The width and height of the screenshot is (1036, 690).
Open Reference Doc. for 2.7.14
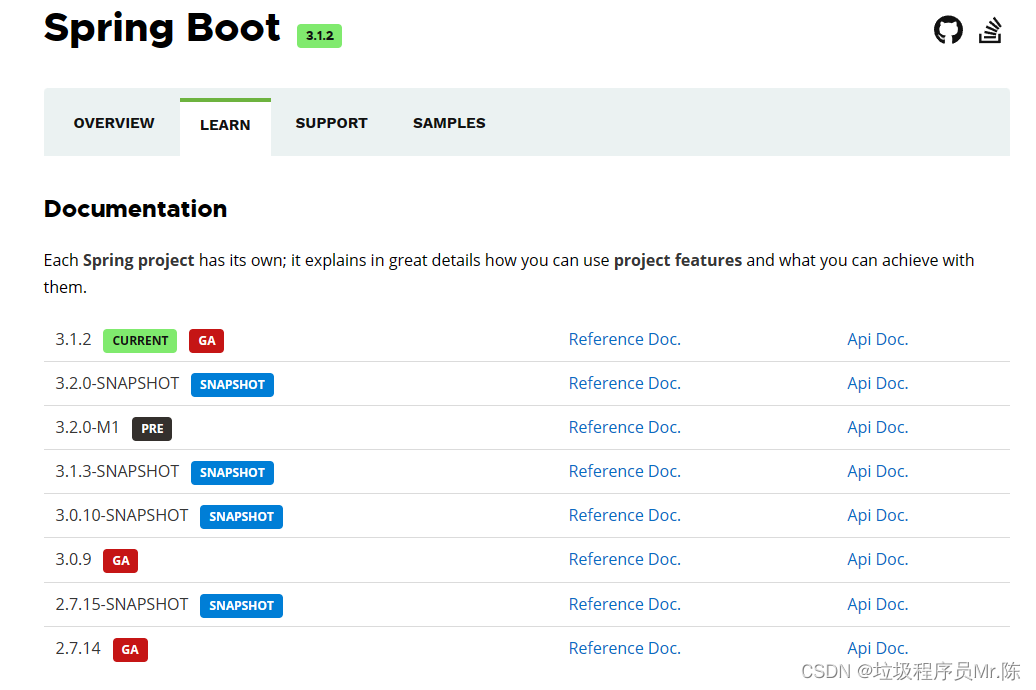(624, 648)
